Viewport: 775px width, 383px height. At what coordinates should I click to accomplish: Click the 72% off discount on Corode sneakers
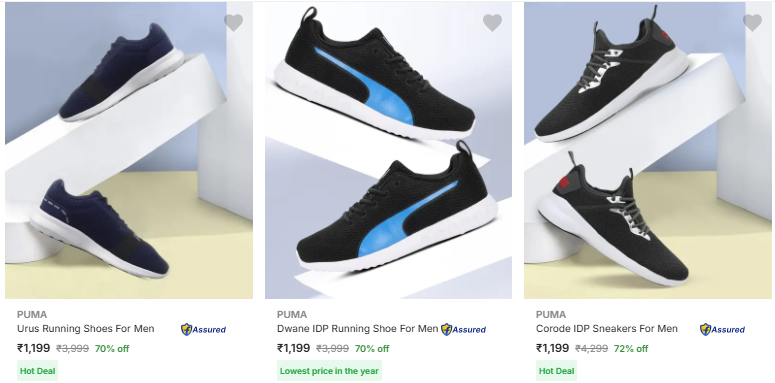click(631, 348)
